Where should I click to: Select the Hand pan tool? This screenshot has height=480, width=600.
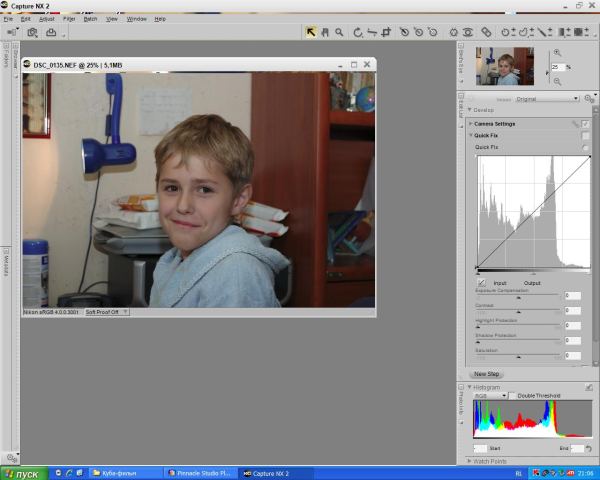(325, 33)
